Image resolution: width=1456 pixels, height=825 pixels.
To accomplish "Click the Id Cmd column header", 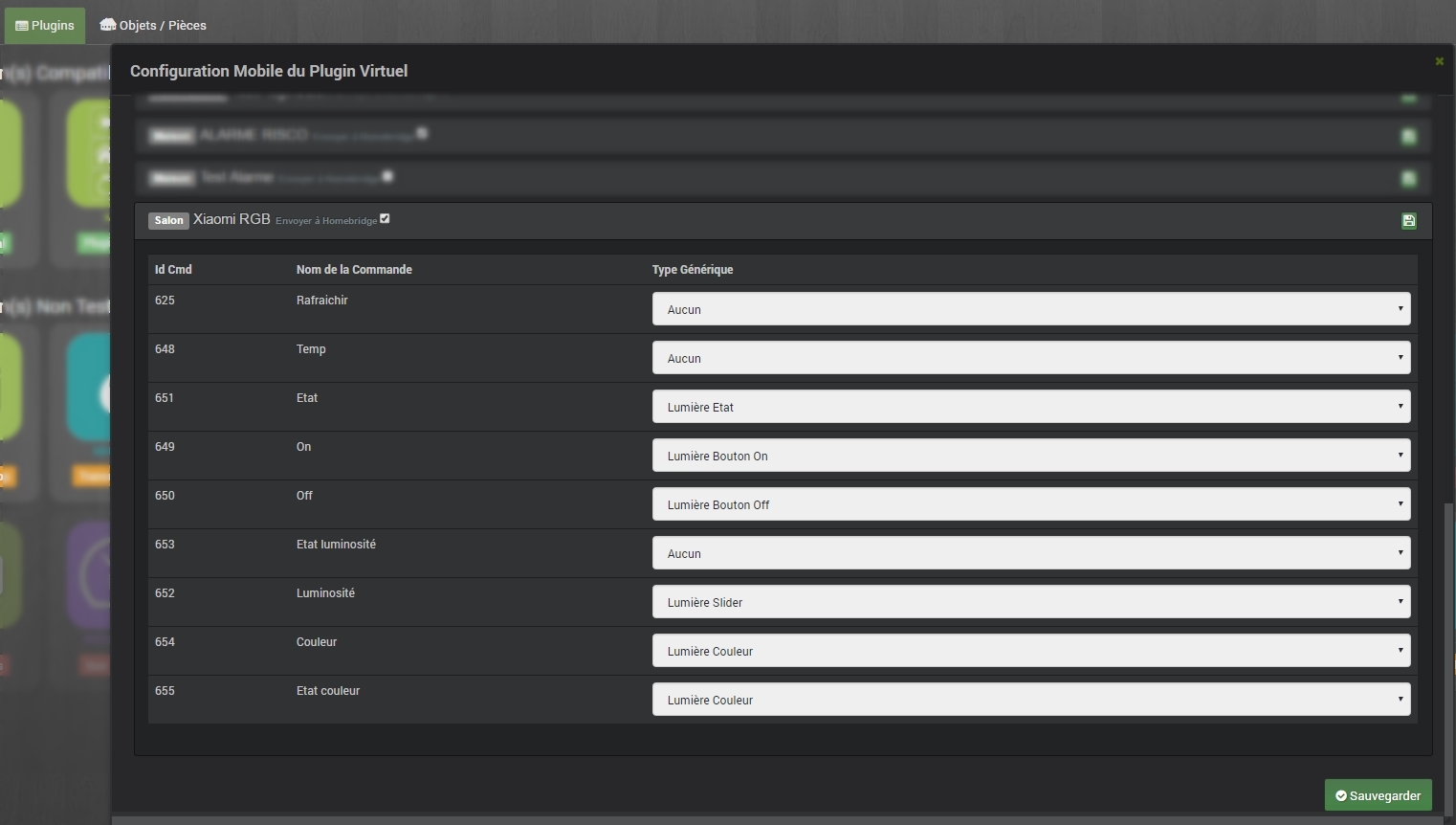I will click(173, 270).
